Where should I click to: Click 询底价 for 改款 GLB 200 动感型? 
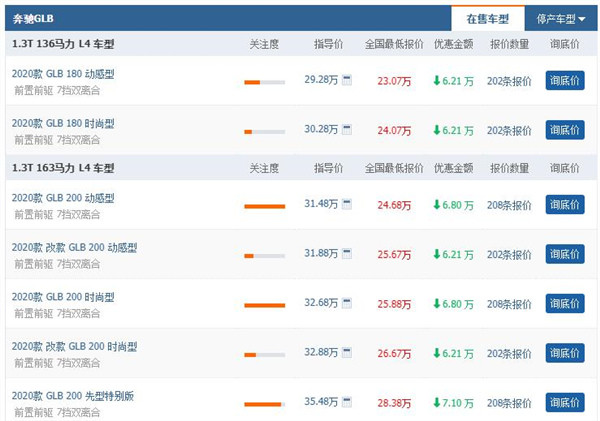(x=565, y=254)
